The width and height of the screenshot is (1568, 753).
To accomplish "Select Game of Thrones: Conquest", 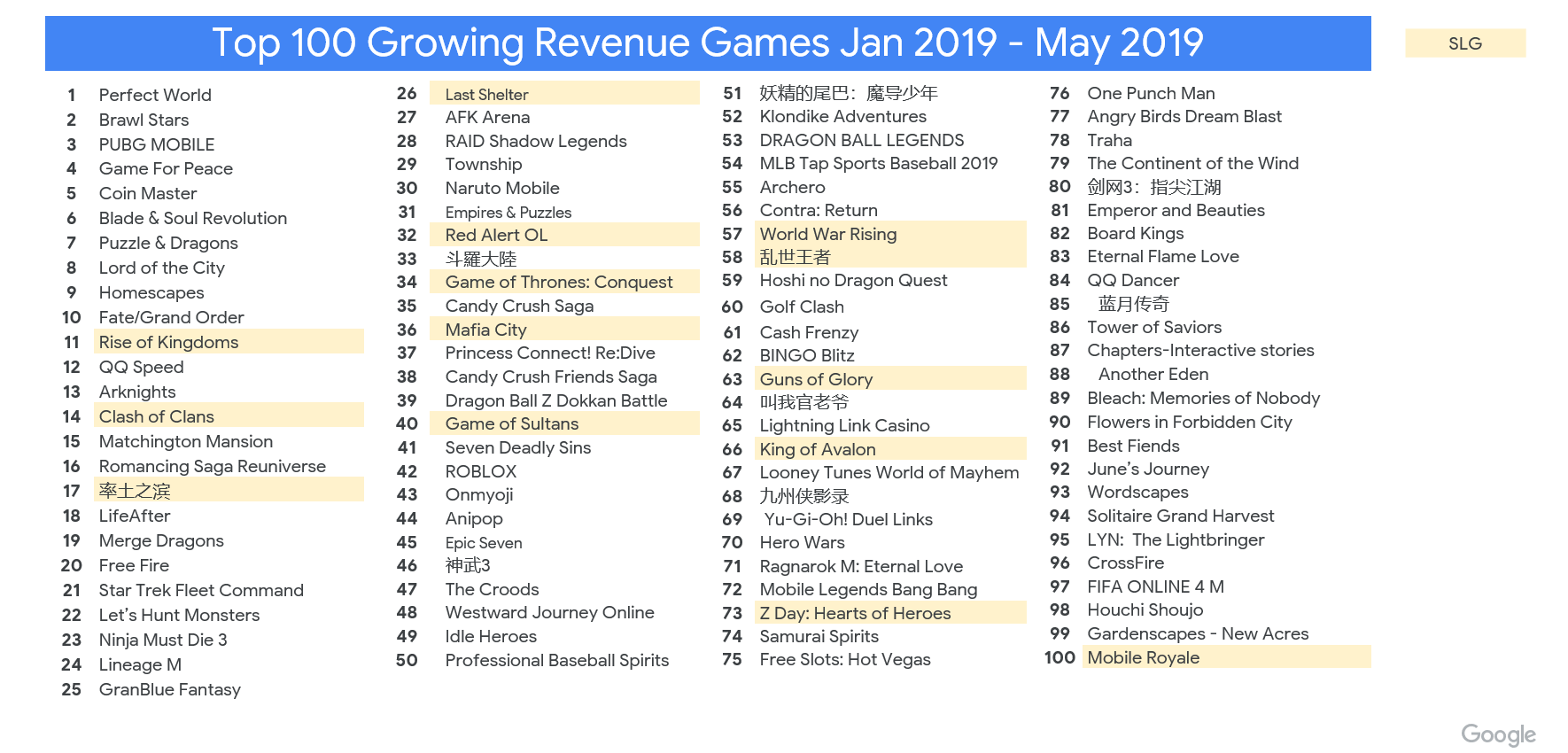I will (558, 282).
